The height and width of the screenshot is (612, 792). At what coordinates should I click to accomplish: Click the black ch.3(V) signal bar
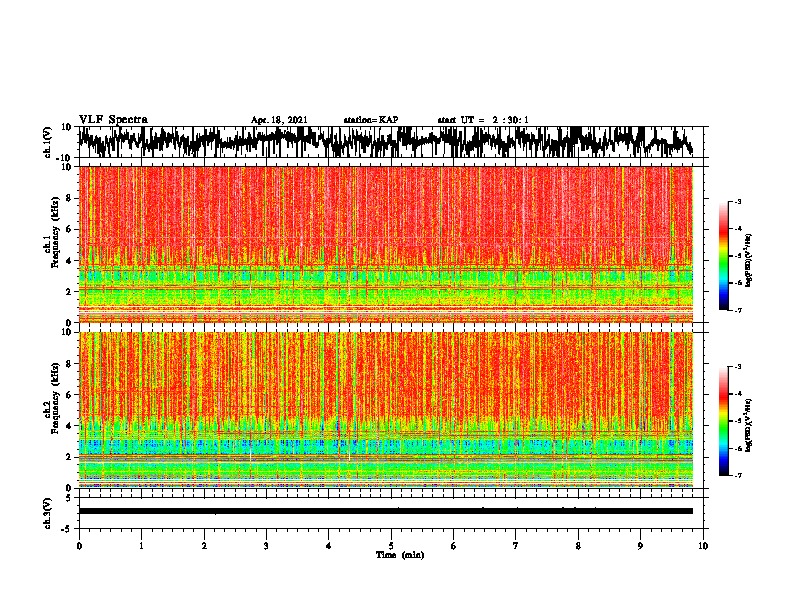click(386, 511)
